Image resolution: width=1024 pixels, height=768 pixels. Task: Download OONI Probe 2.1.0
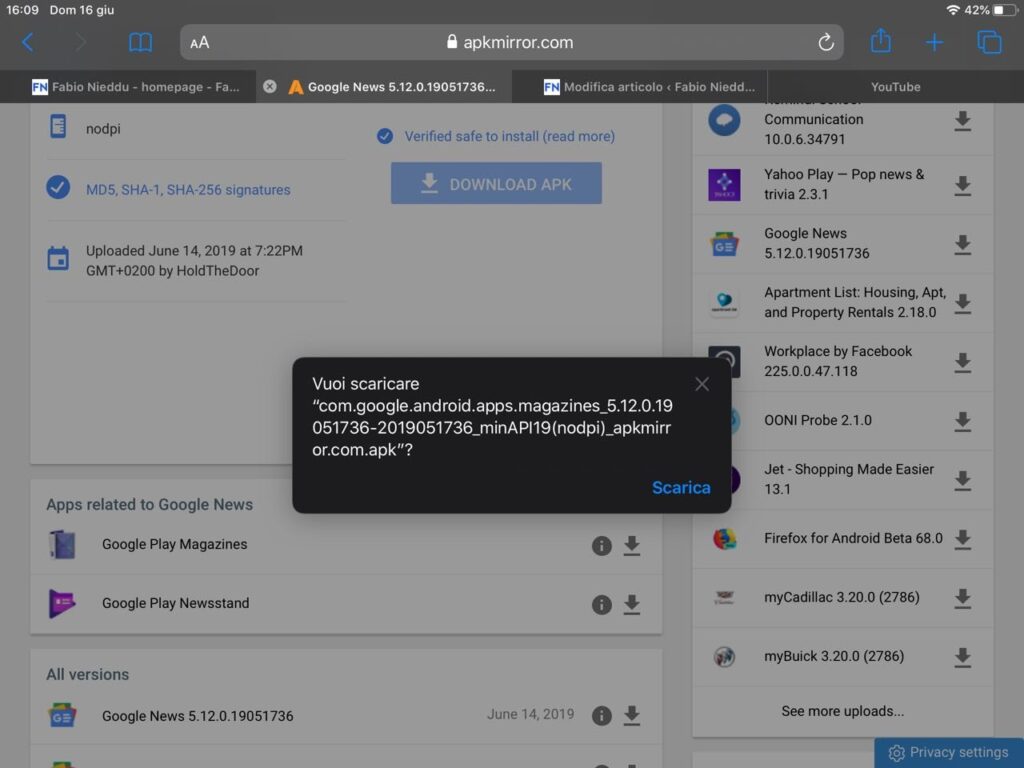coord(962,421)
